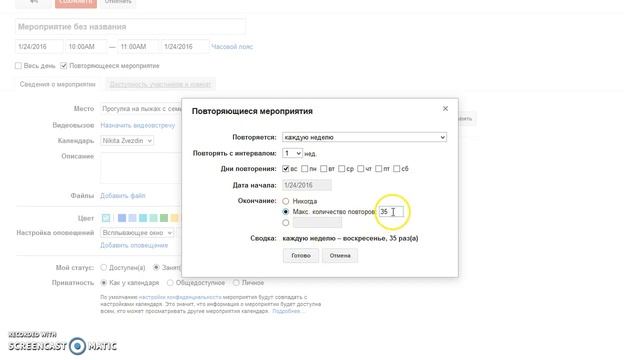
Task: Click the repeat count field showing 35
Action: click(391, 212)
